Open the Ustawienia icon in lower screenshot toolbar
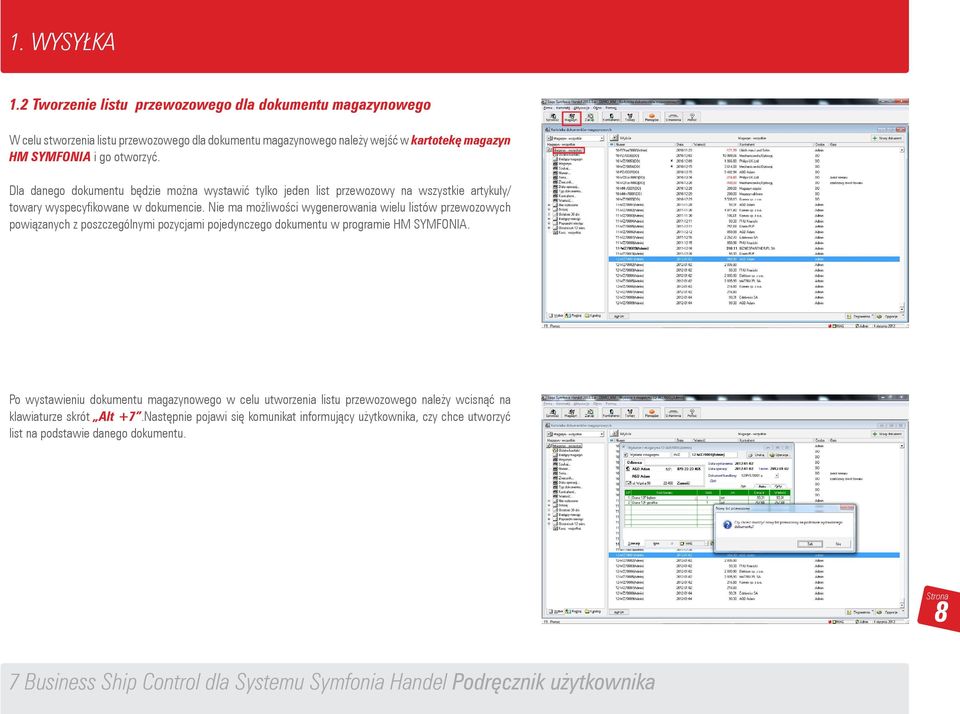The height and width of the screenshot is (714, 960). pyautogui.click(x=673, y=413)
